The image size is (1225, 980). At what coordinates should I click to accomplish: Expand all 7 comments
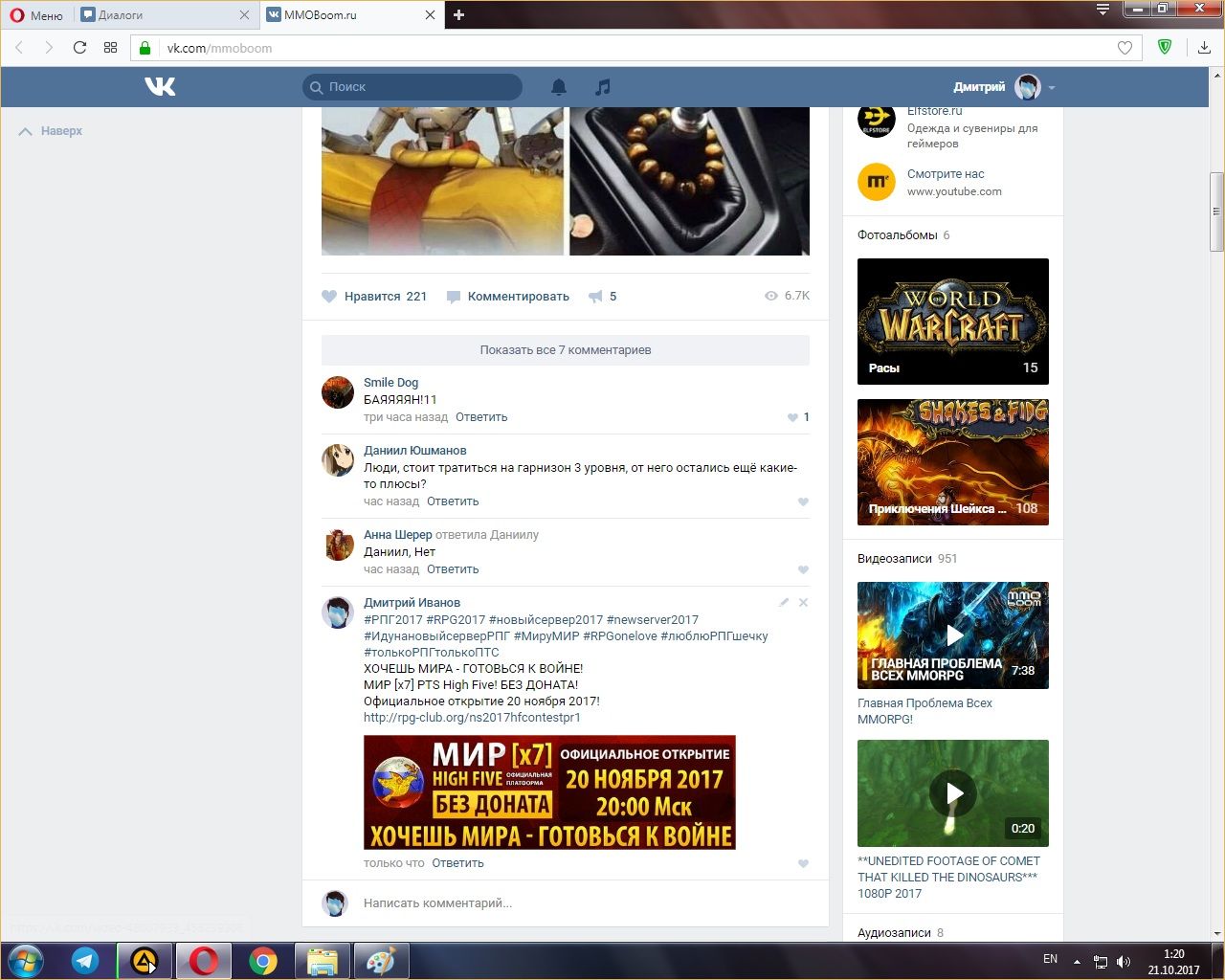(x=565, y=350)
